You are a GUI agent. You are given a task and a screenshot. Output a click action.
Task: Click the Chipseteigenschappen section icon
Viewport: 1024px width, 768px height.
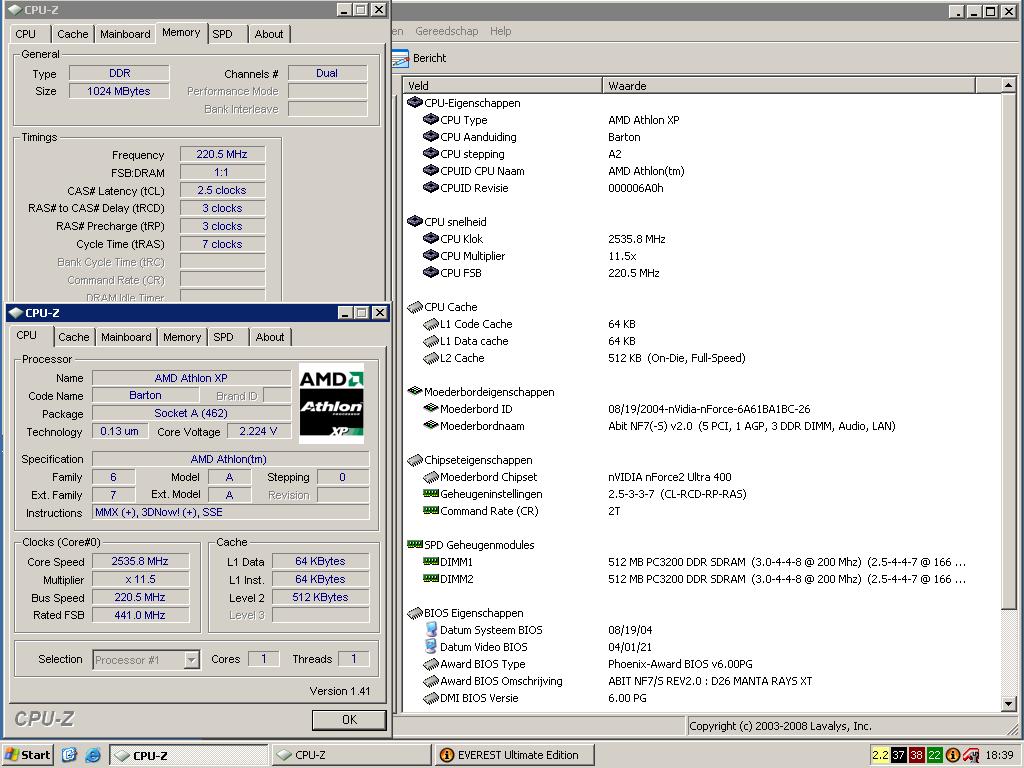tap(415, 460)
